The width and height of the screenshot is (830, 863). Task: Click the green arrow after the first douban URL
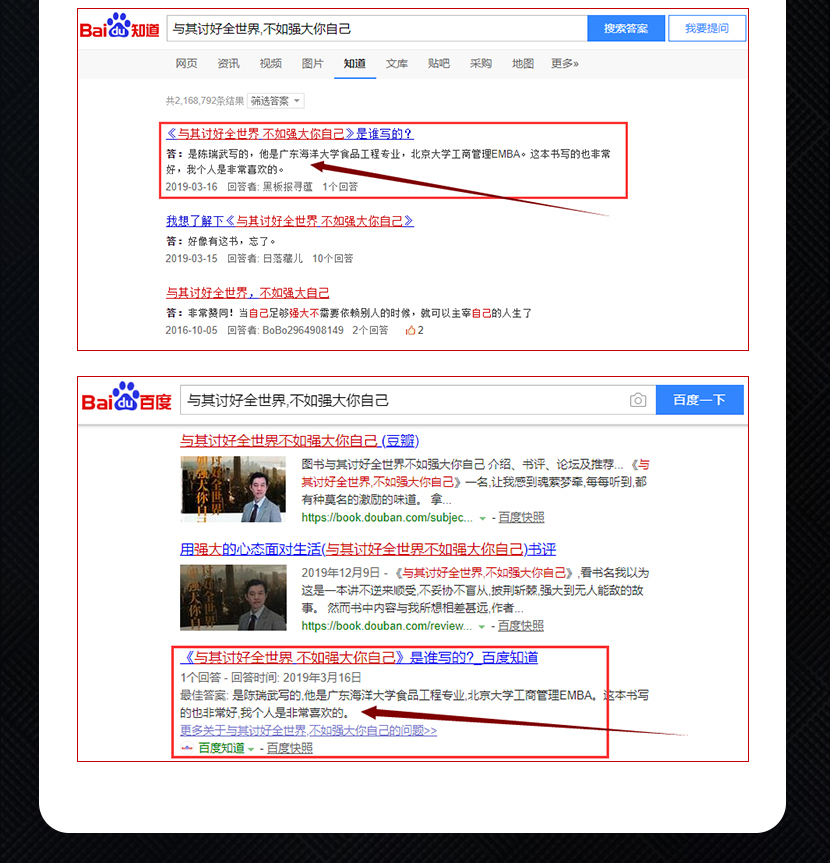[x=482, y=518]
